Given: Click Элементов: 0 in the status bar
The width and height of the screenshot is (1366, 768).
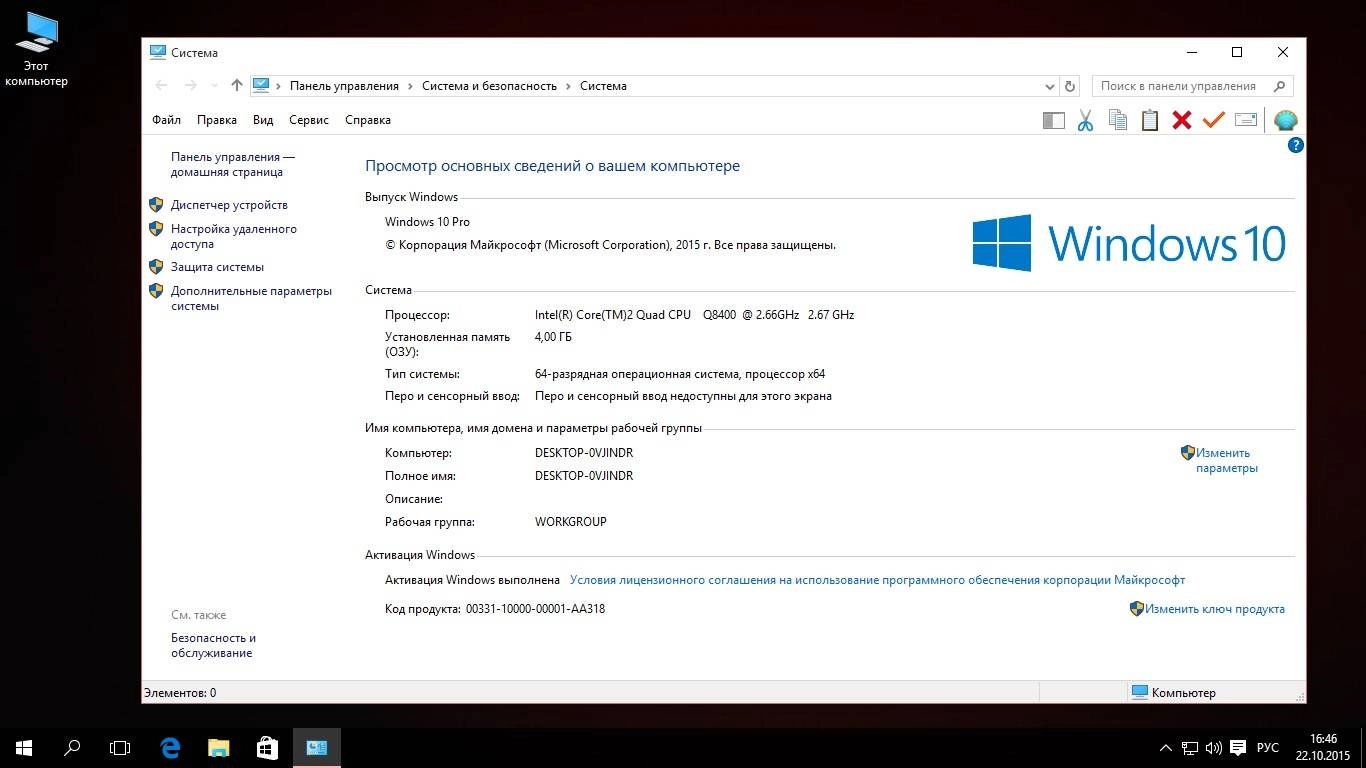Looking at the screenshot, I should (x=180, y=693).
